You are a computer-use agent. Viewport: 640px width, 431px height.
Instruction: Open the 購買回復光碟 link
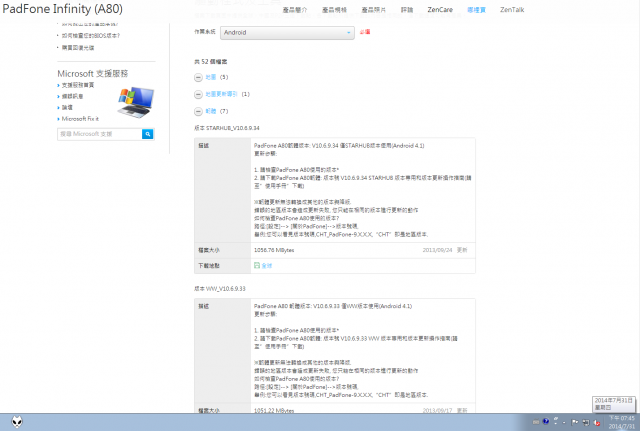pos(78,48)
